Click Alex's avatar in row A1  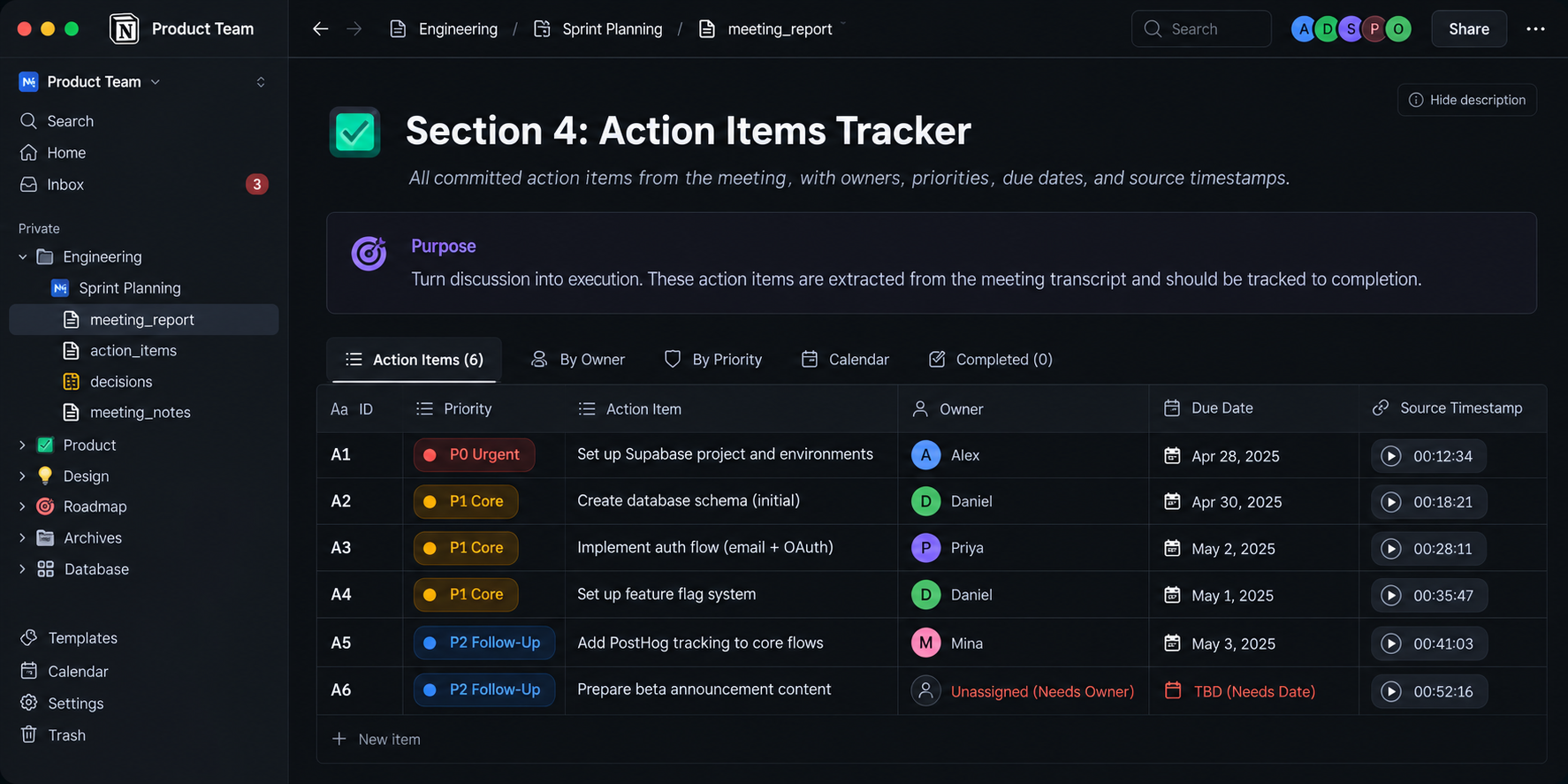[925, 455]
